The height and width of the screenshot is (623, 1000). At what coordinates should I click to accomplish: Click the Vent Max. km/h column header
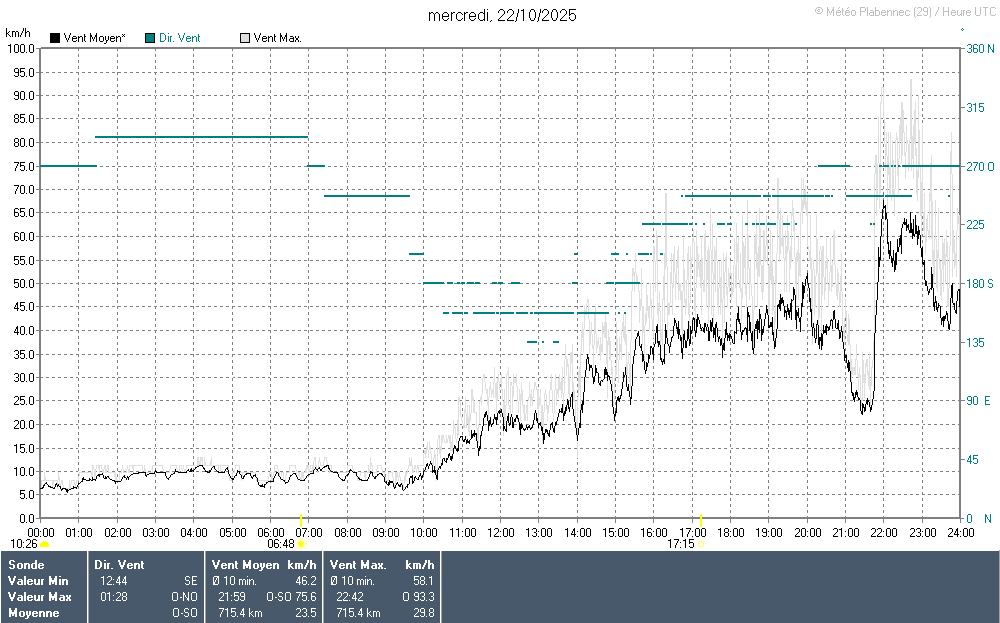point(381,565)
